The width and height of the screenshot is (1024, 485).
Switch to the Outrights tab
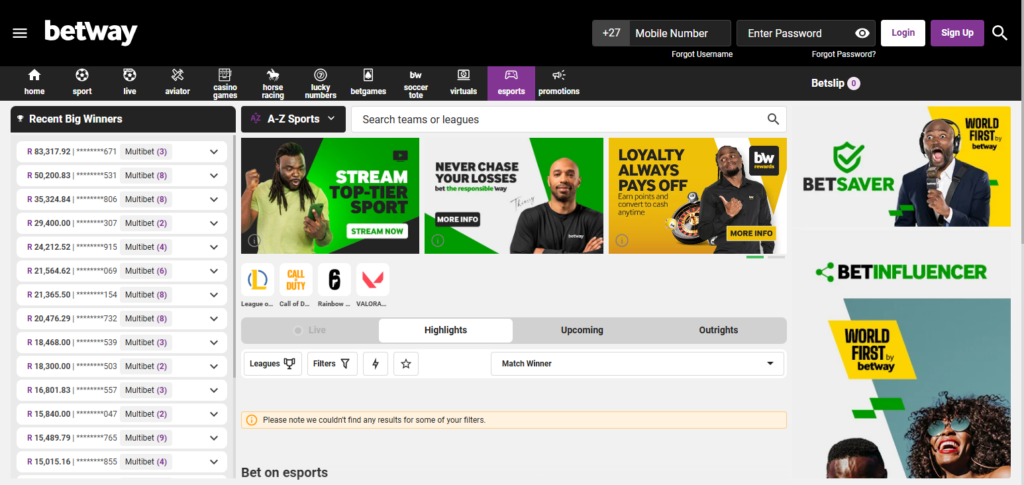click(718, 330)
